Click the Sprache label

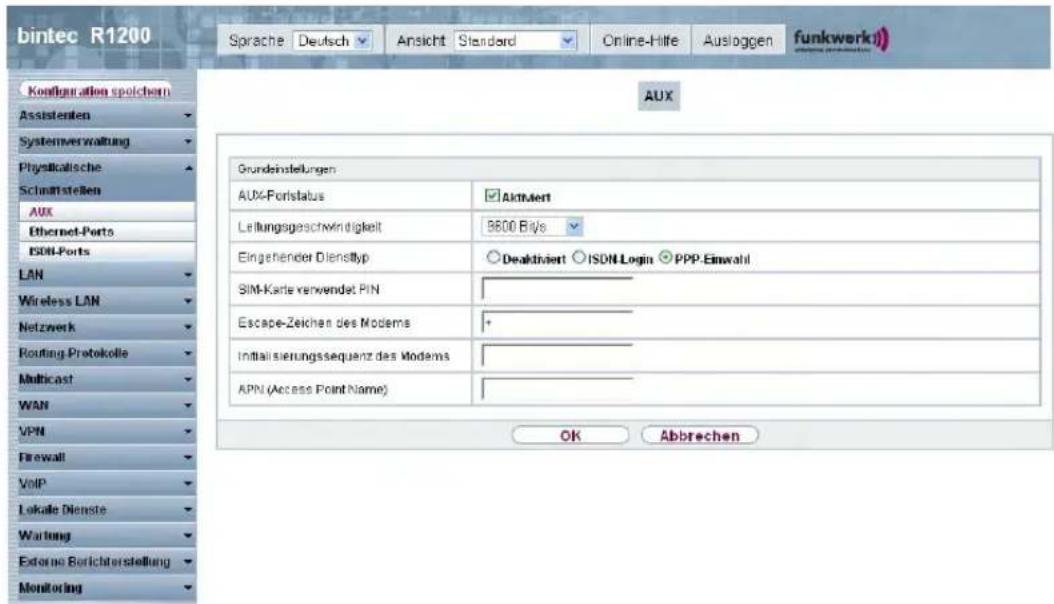click(x=256, y=41)
